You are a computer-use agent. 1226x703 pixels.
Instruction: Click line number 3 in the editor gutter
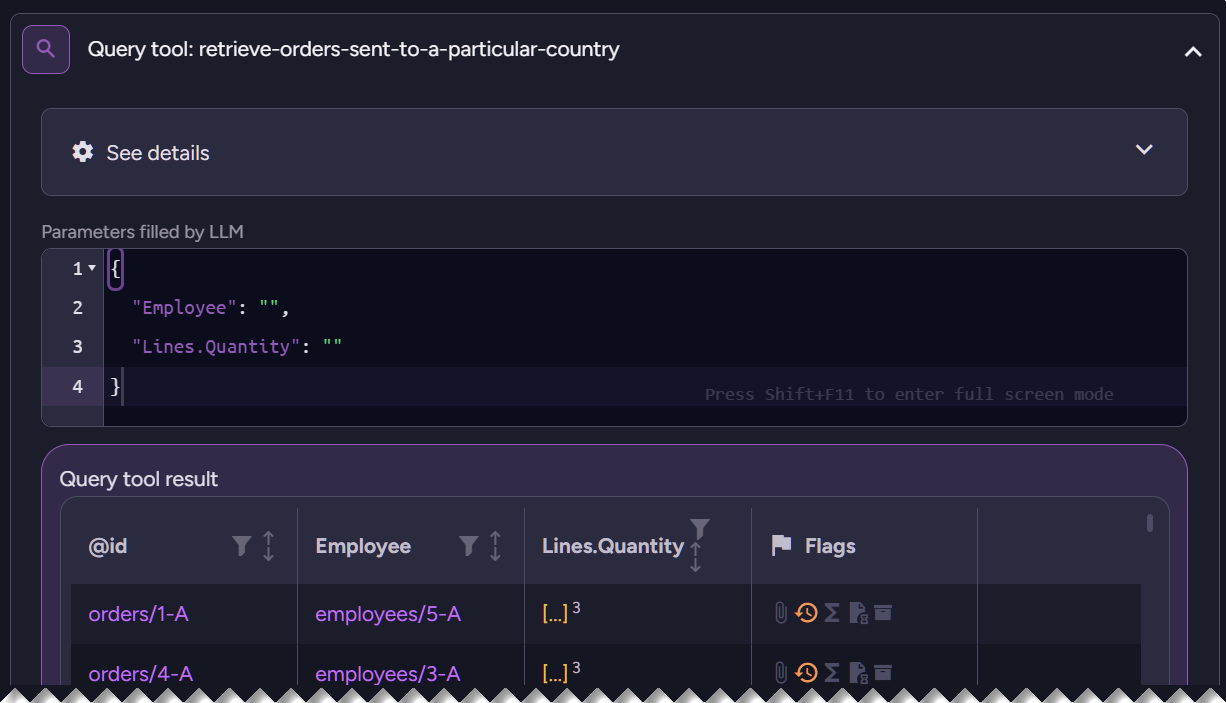click(x=78, y=346)
